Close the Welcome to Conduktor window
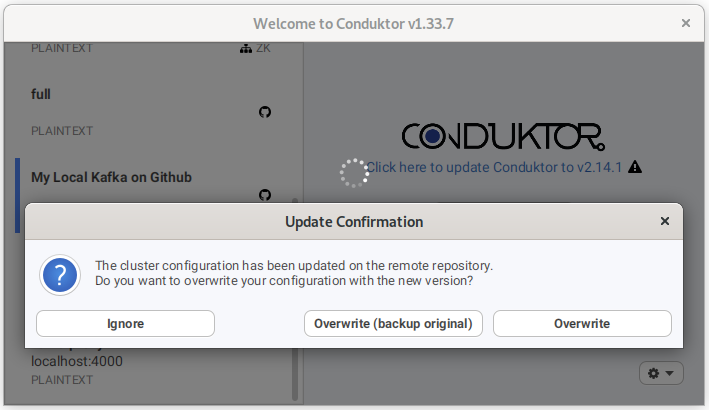This screenshot has height=410, width=709. (x=686, y=23)
